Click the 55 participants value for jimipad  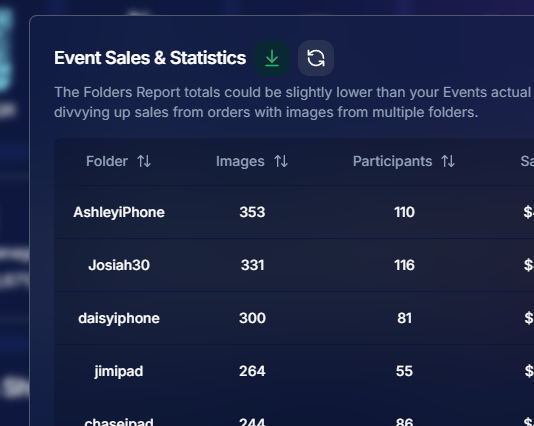coord(404,371)
